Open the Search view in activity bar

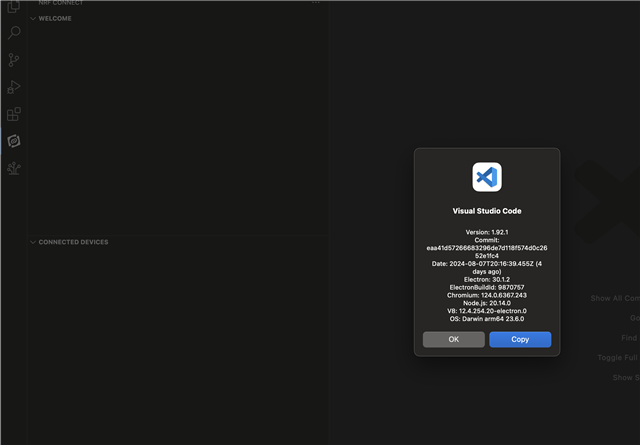click(13, 33)
